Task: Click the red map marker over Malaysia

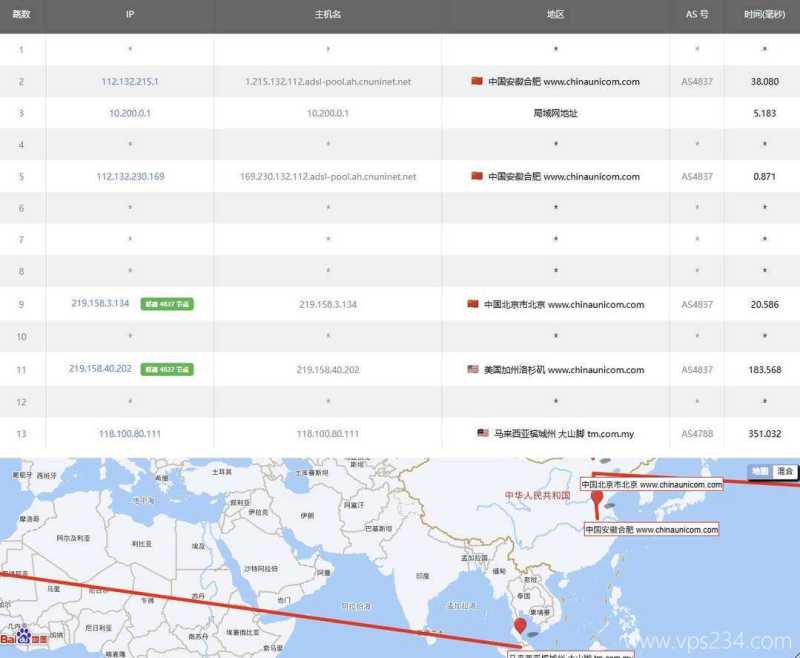Action: click(x=520, y=626)
